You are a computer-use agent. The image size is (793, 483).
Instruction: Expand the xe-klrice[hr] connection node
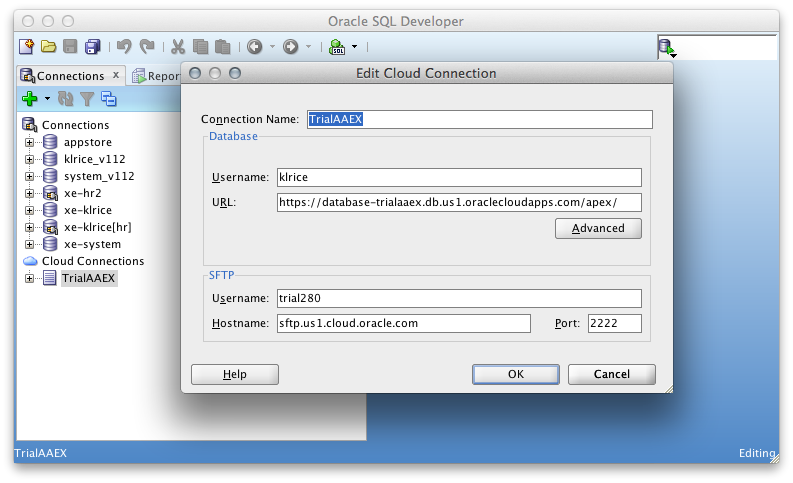tap(29, 227)
